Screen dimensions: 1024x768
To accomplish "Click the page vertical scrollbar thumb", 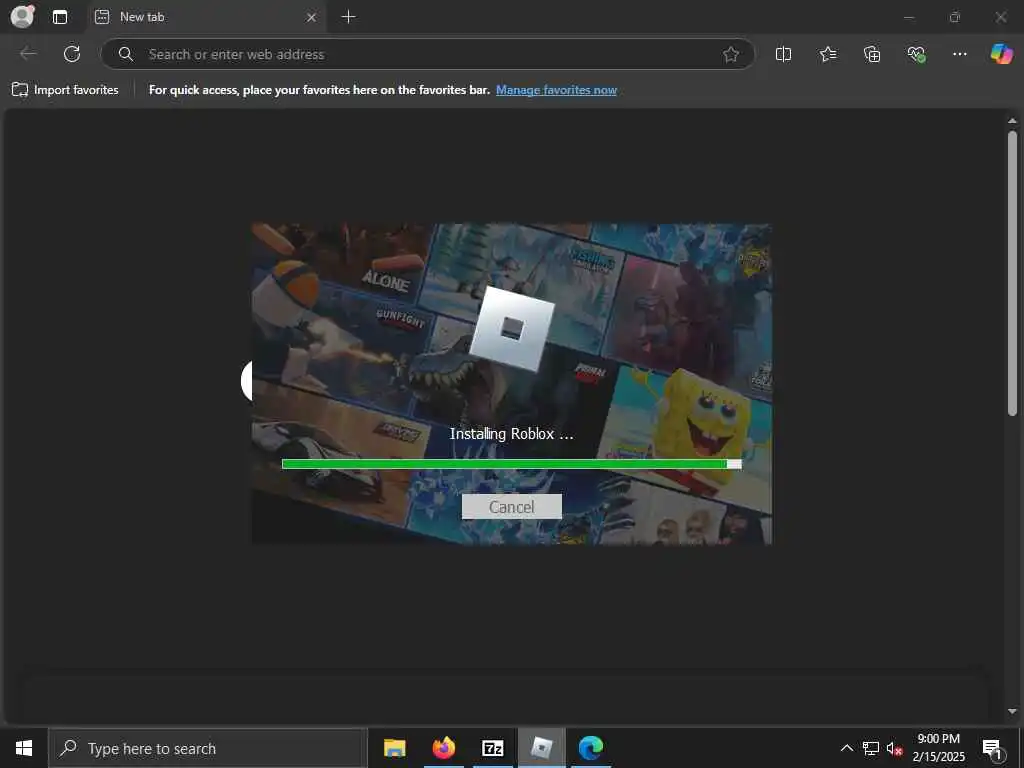I will [1012, 274].
